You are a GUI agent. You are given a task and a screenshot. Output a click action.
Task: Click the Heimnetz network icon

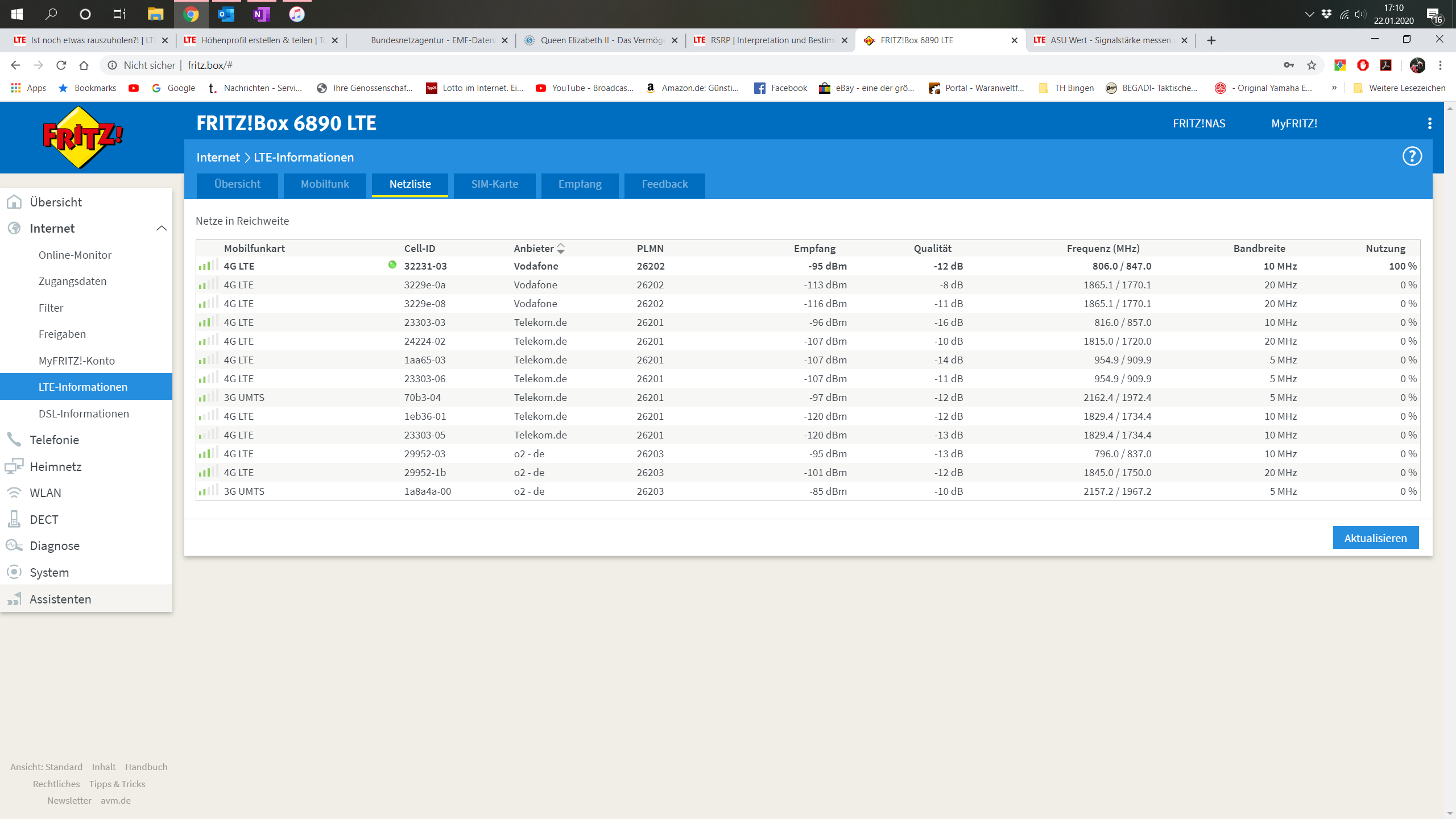[x=14, y=466]
